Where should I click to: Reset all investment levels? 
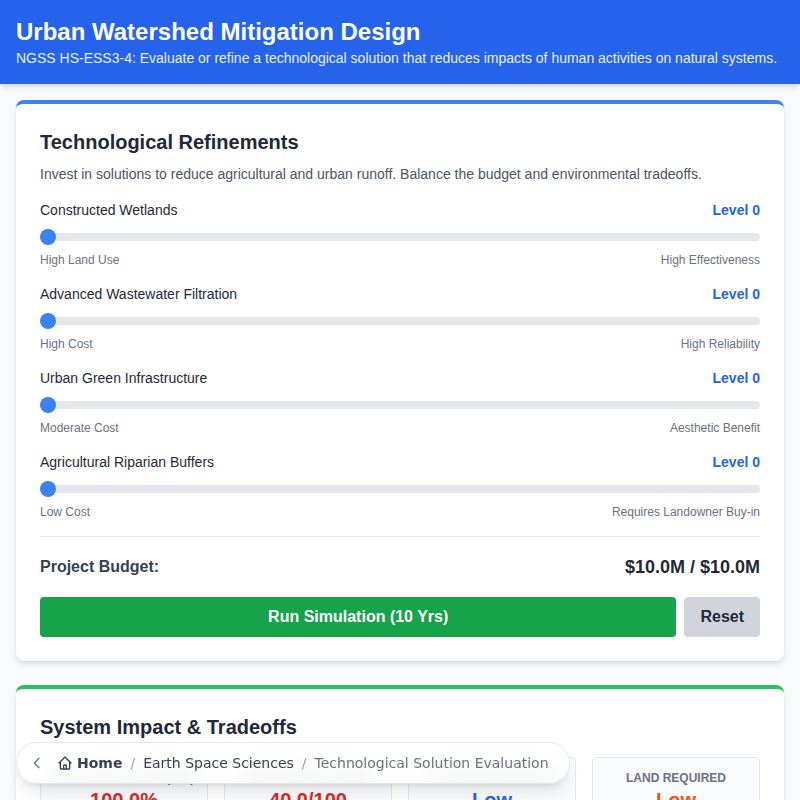click(x=721, y=616)
